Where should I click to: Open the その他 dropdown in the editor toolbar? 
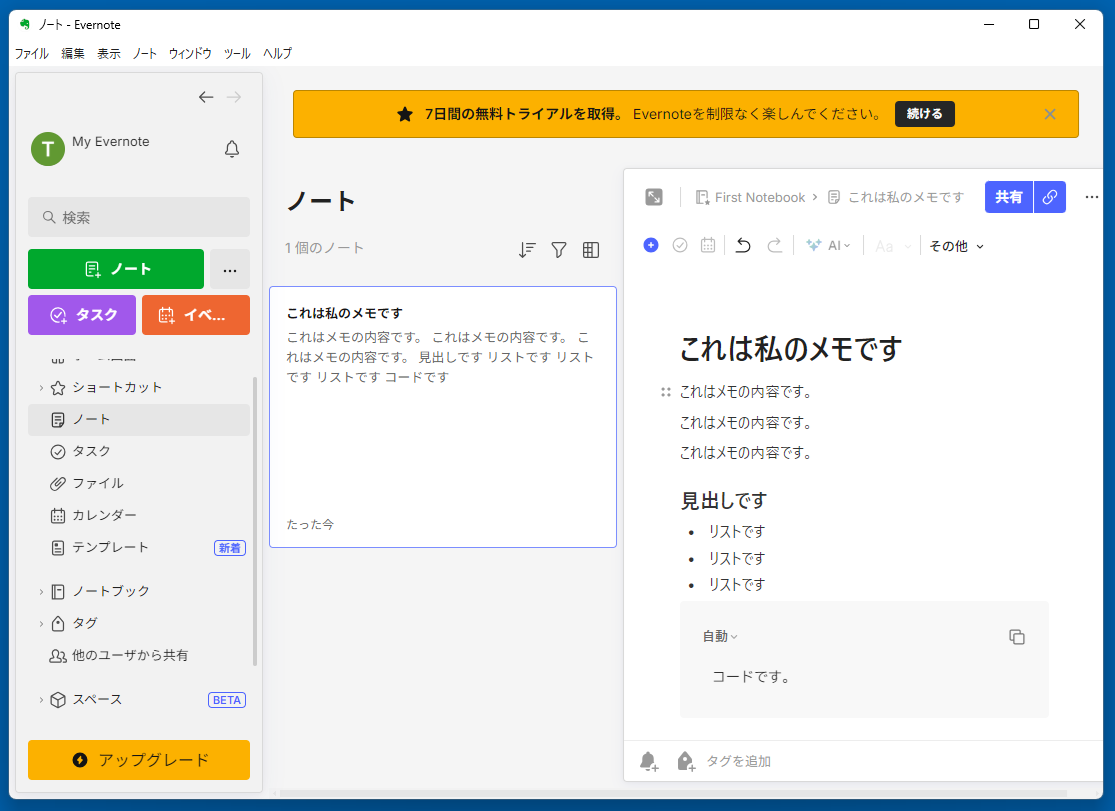957,246
